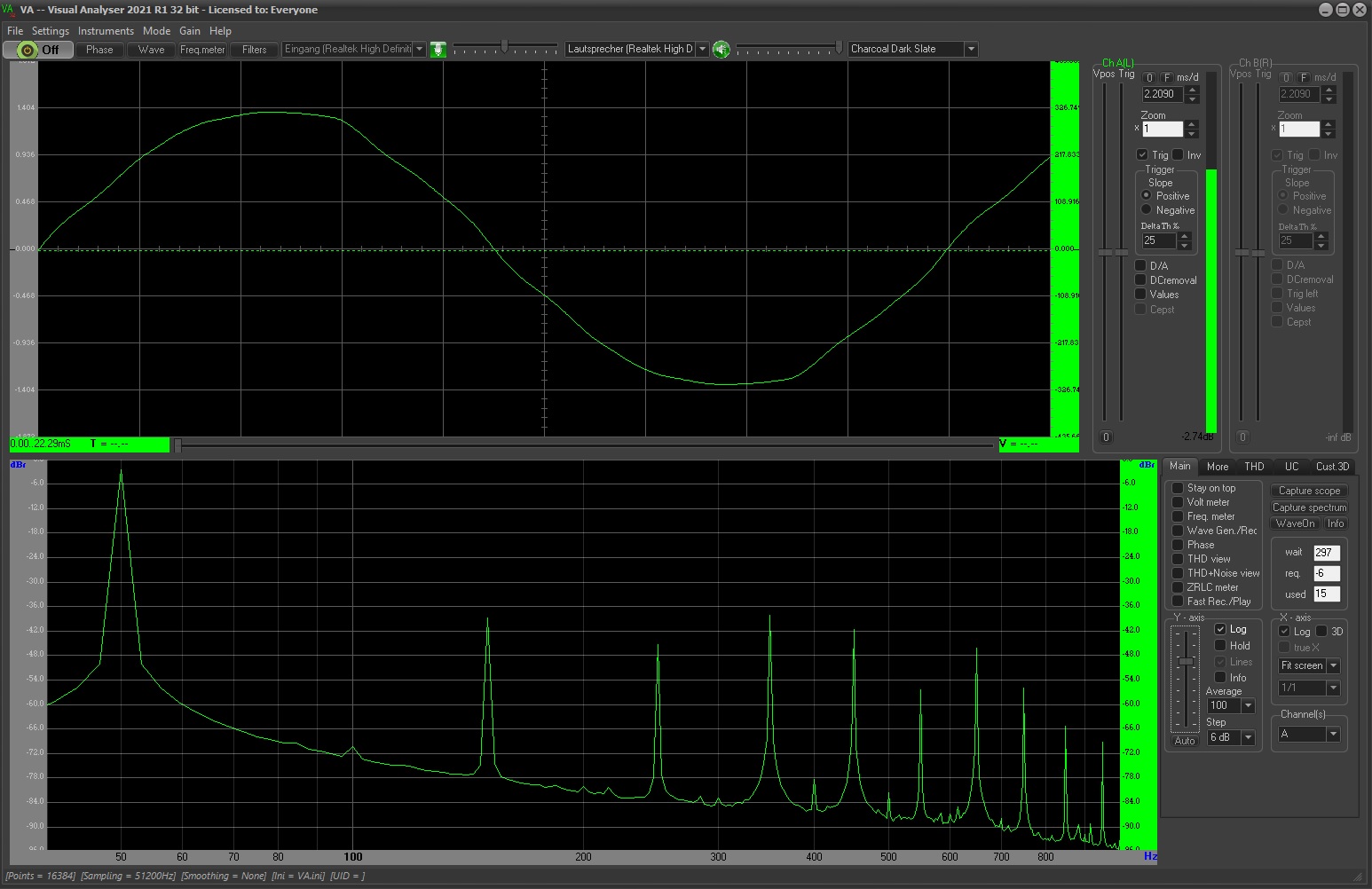Check ZRLC meter option

tap(1178, 587)
